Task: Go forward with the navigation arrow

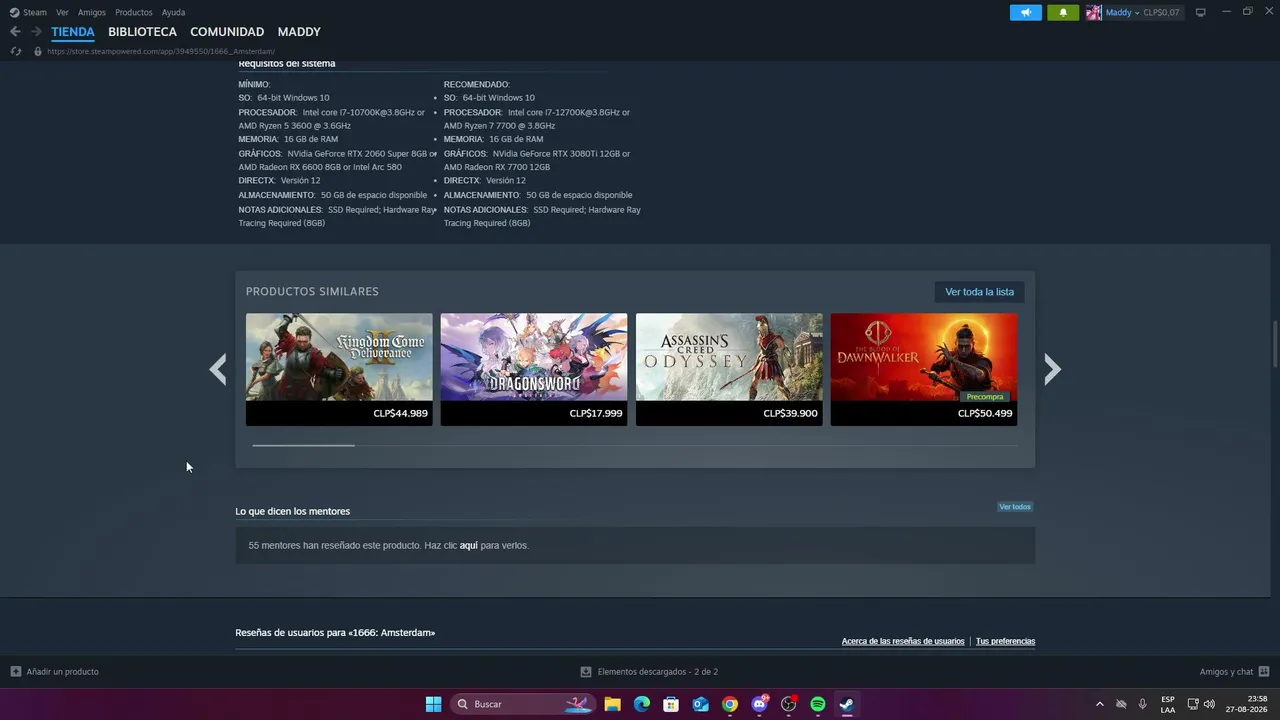Action: [36, 32]
